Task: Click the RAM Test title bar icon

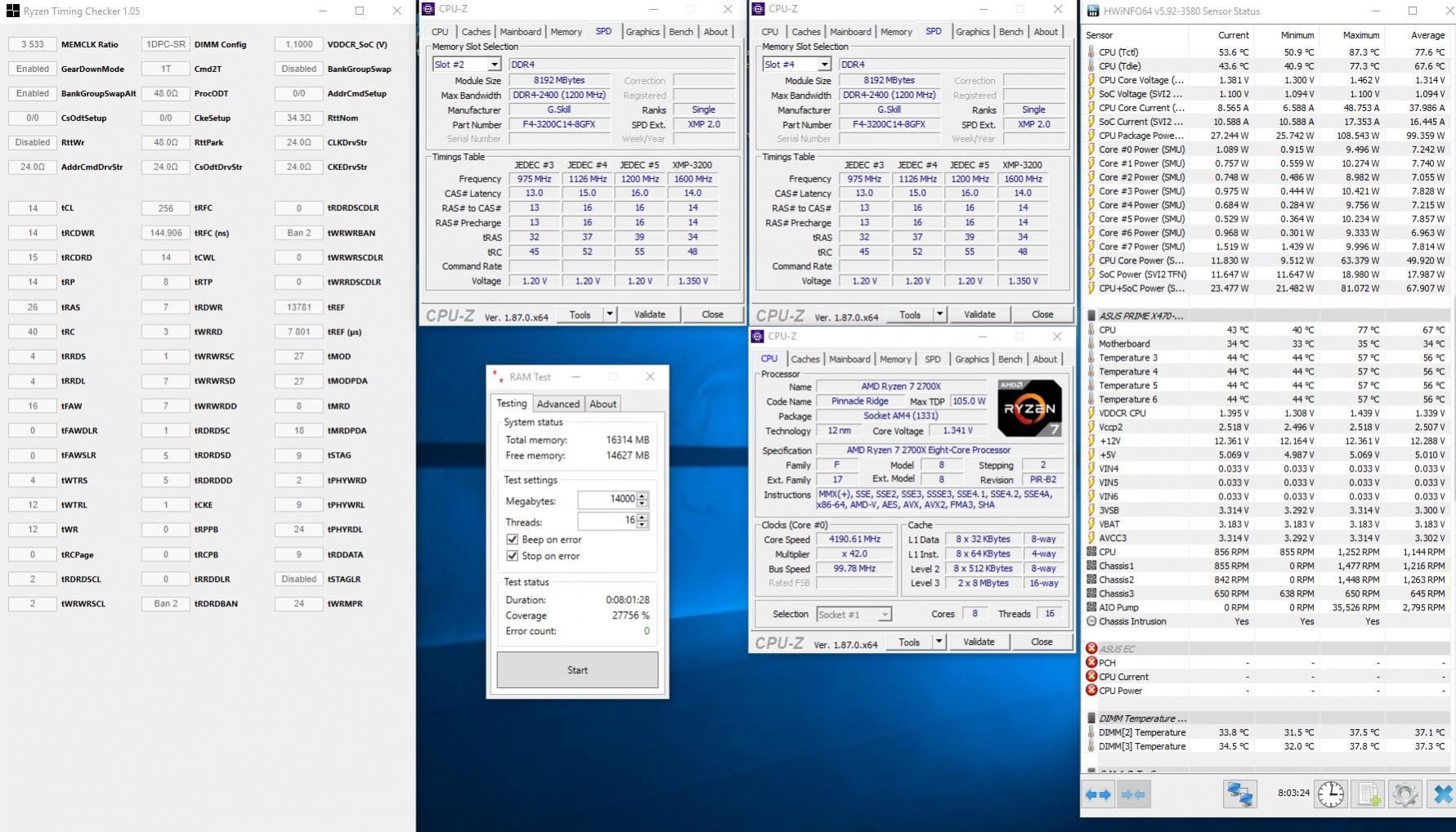Action: [498, 377]
